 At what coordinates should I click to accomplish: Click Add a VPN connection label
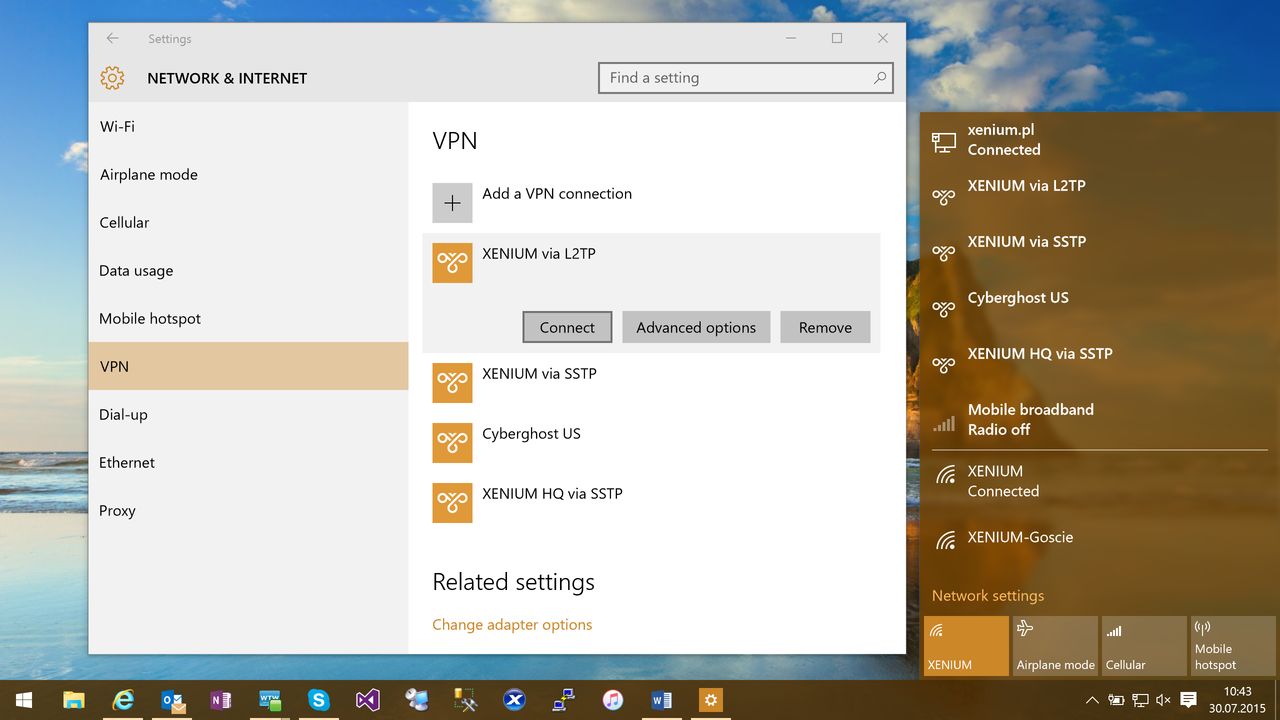tap(557, 194)
